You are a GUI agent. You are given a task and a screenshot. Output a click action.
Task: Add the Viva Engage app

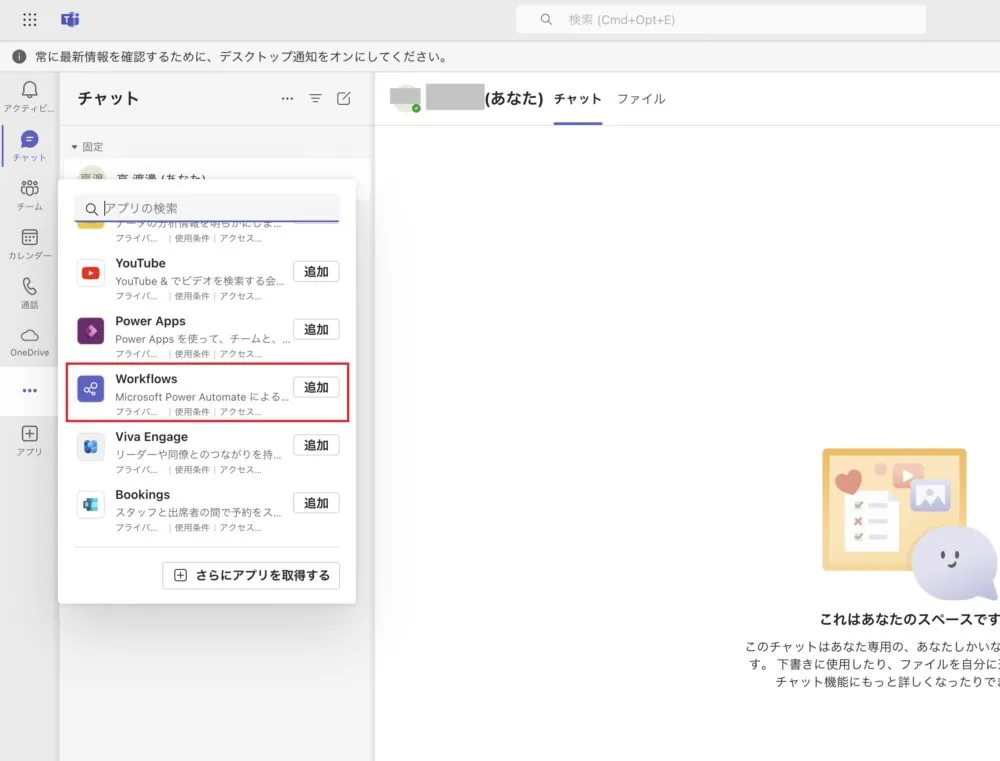pyautogui.click(x=316, y=445)
